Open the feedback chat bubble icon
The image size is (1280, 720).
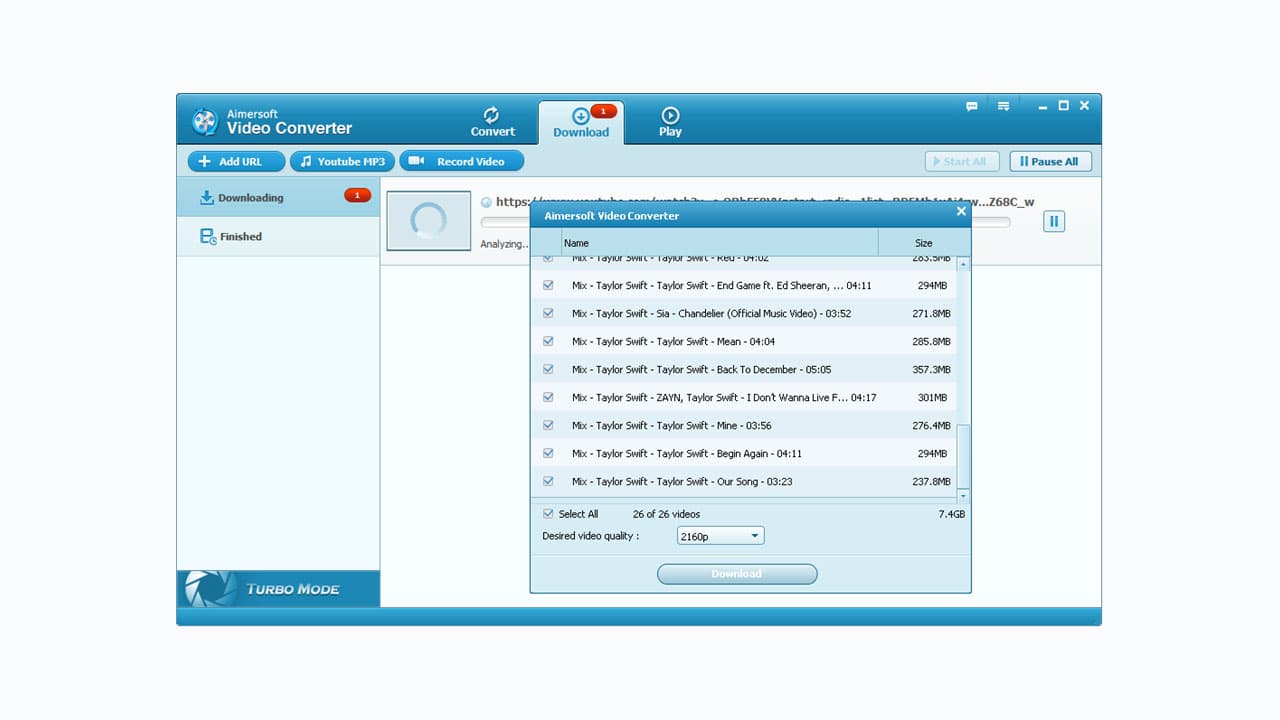[972, 105]
